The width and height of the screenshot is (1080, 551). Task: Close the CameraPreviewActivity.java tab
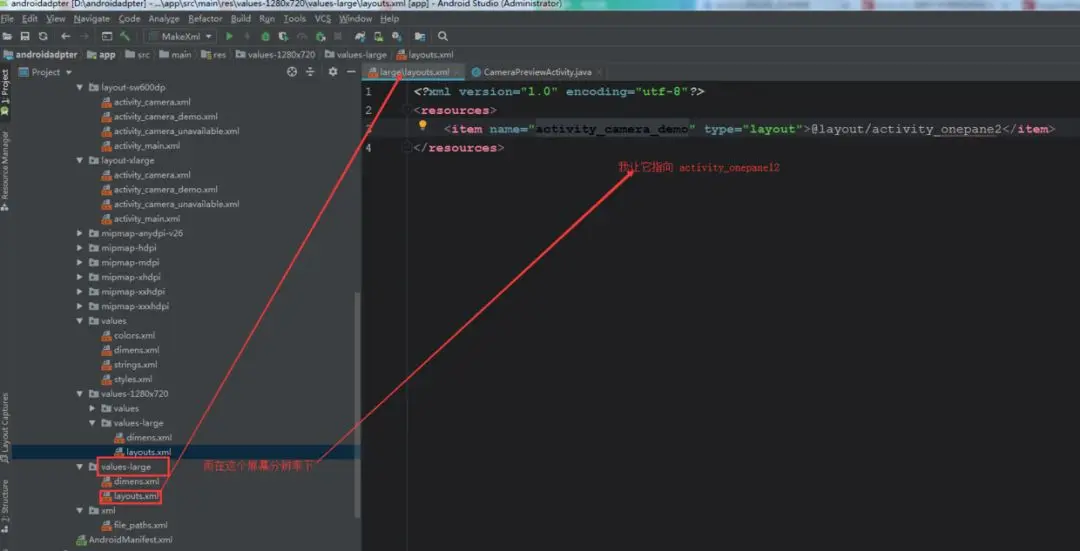pyautogui.click(x=599, y=72)
